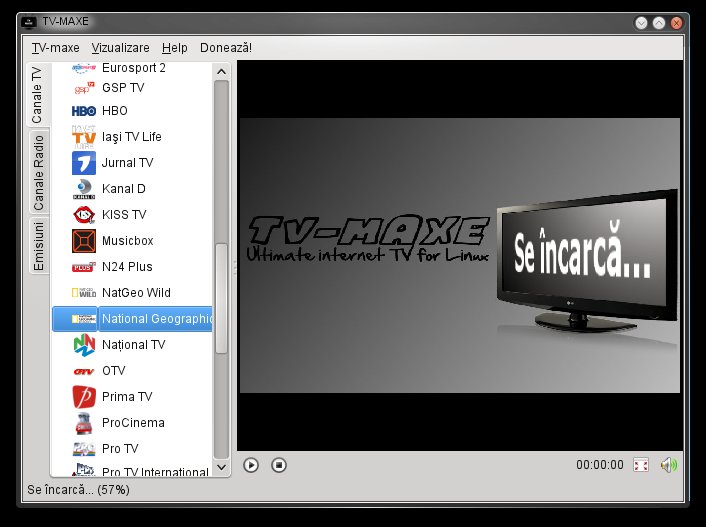Open the Donează! menu item
This screenshot has width=706, height=527.
(x=226, y=48)
